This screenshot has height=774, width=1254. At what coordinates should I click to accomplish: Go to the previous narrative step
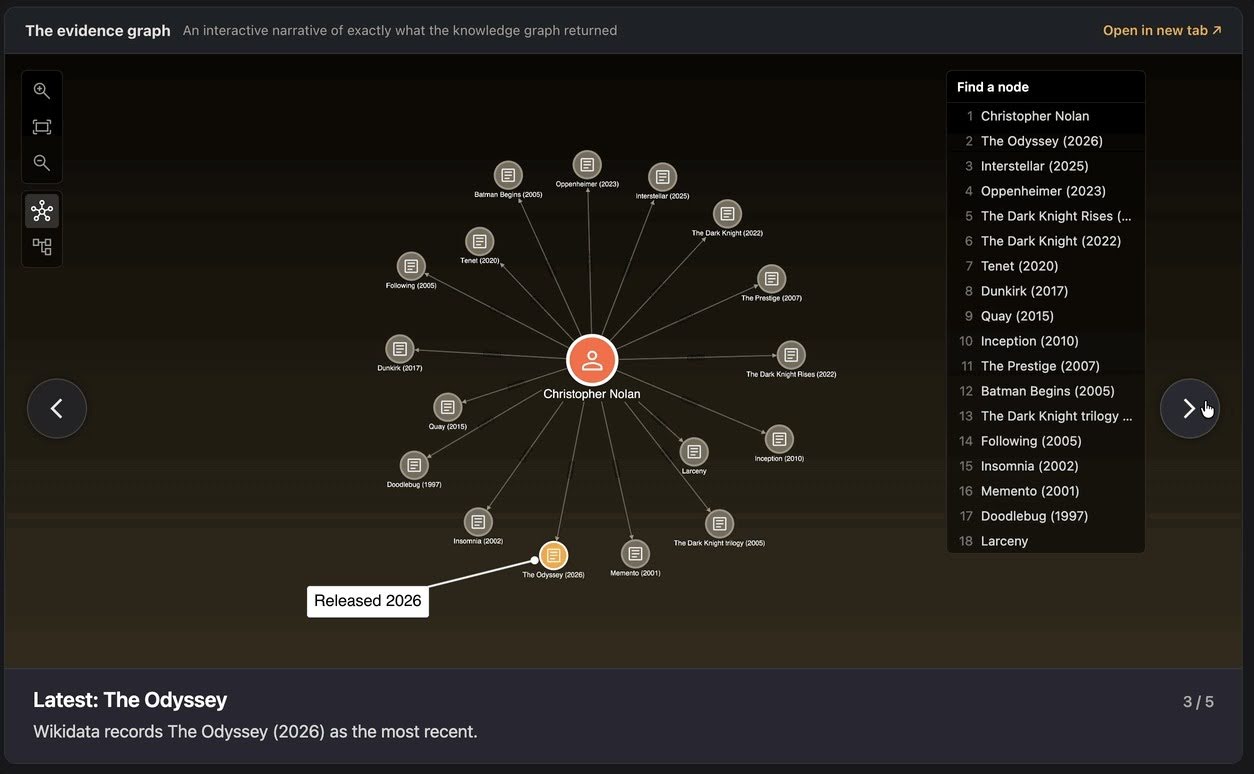[x=57, y=408]
